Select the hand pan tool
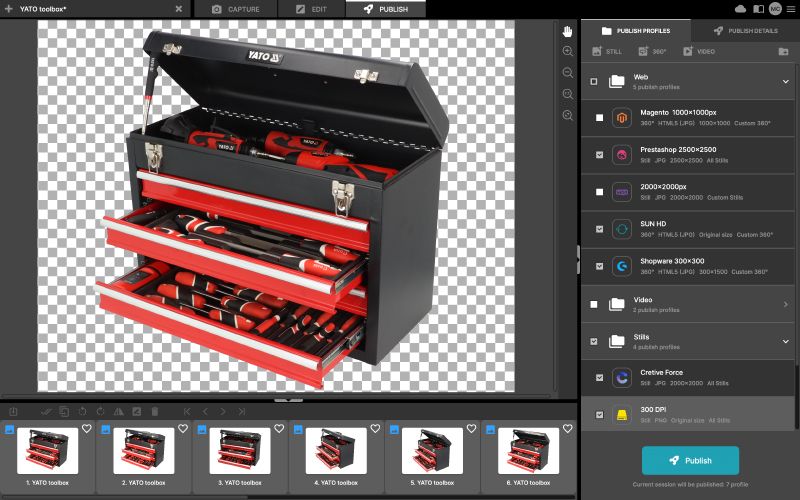The width and height of the screenshot is (800, 500). [x=568, y=30]
